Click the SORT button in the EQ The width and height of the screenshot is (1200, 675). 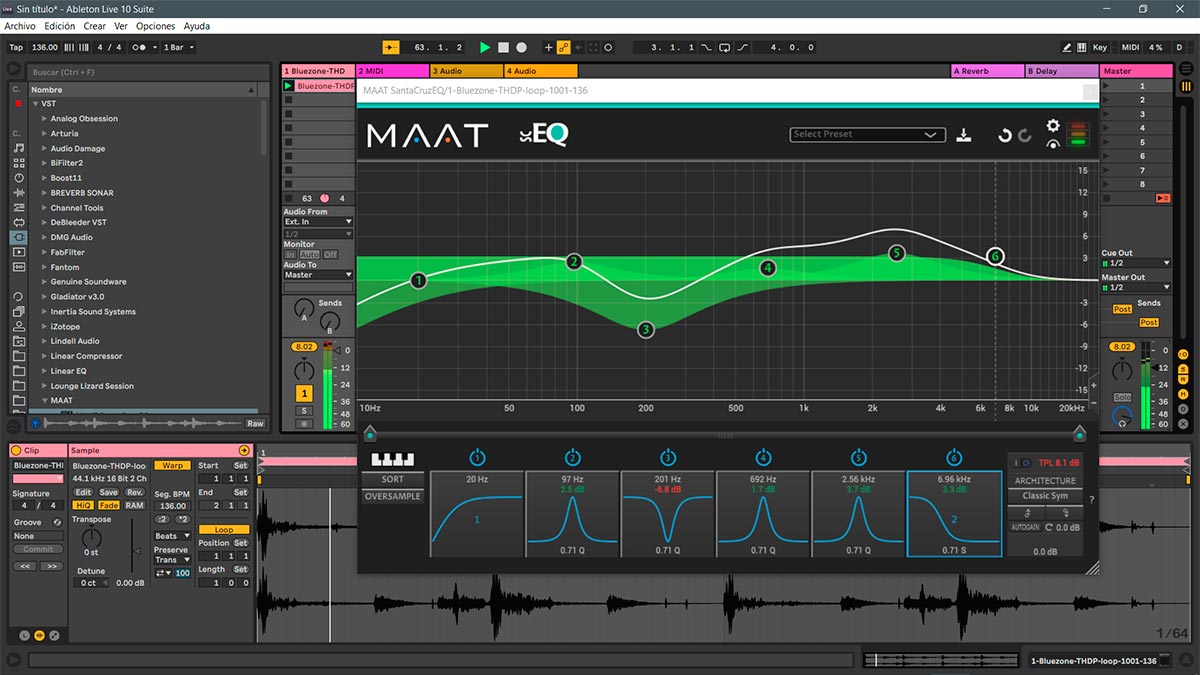(x=392, y=480)
